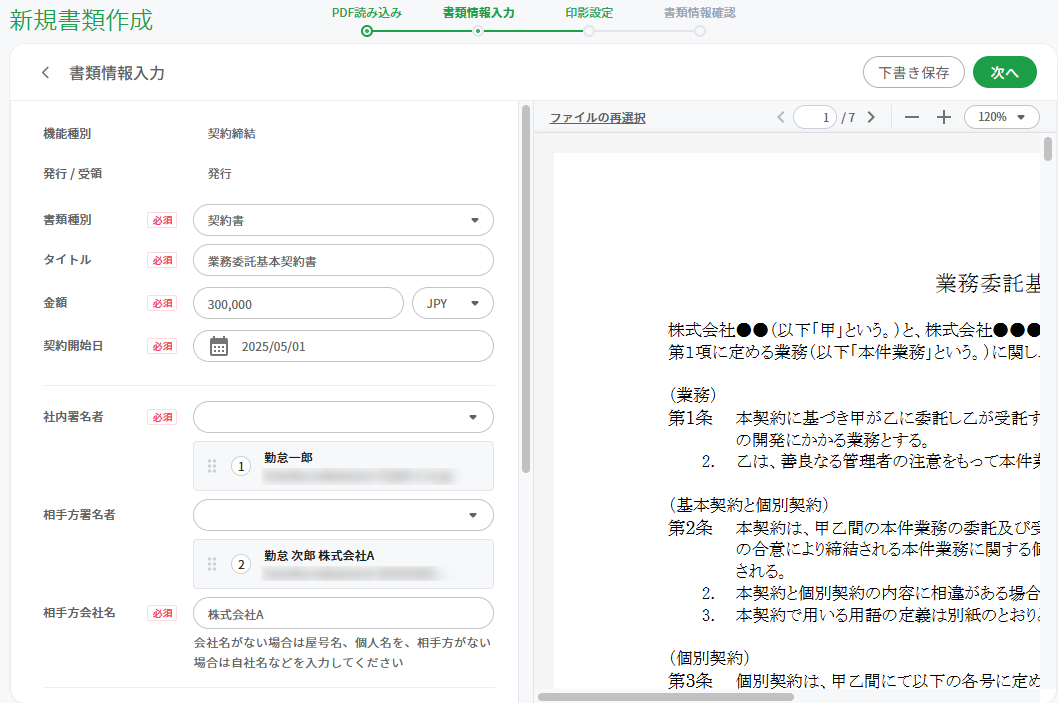Viewport: 1058px width, 703px height.
Task: Proceed with the 次へ button
Action: click(x=1005, y=72)
